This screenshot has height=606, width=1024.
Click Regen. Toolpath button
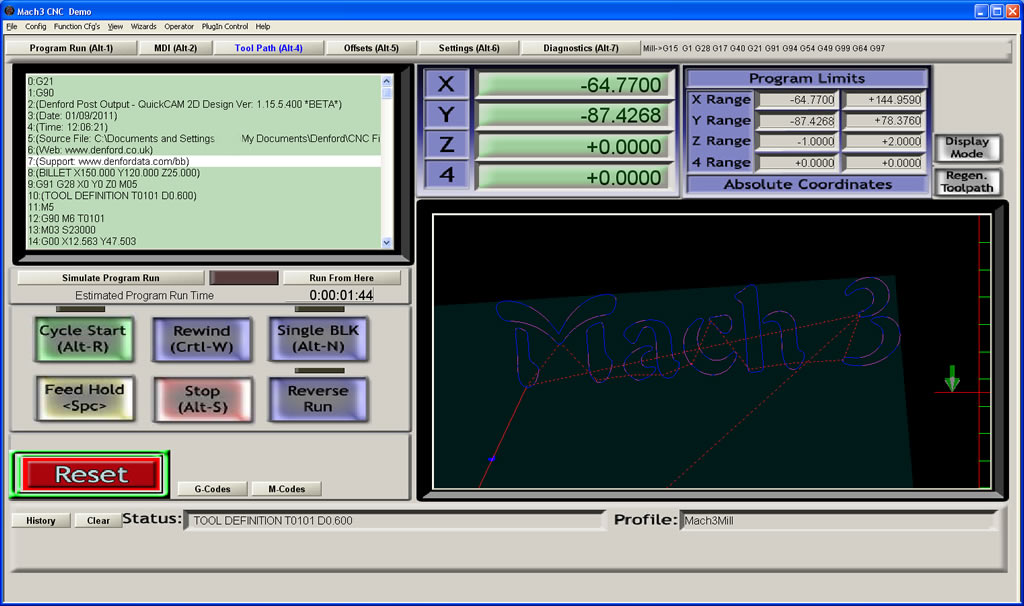pyautogui.click(x=967, y=182)
